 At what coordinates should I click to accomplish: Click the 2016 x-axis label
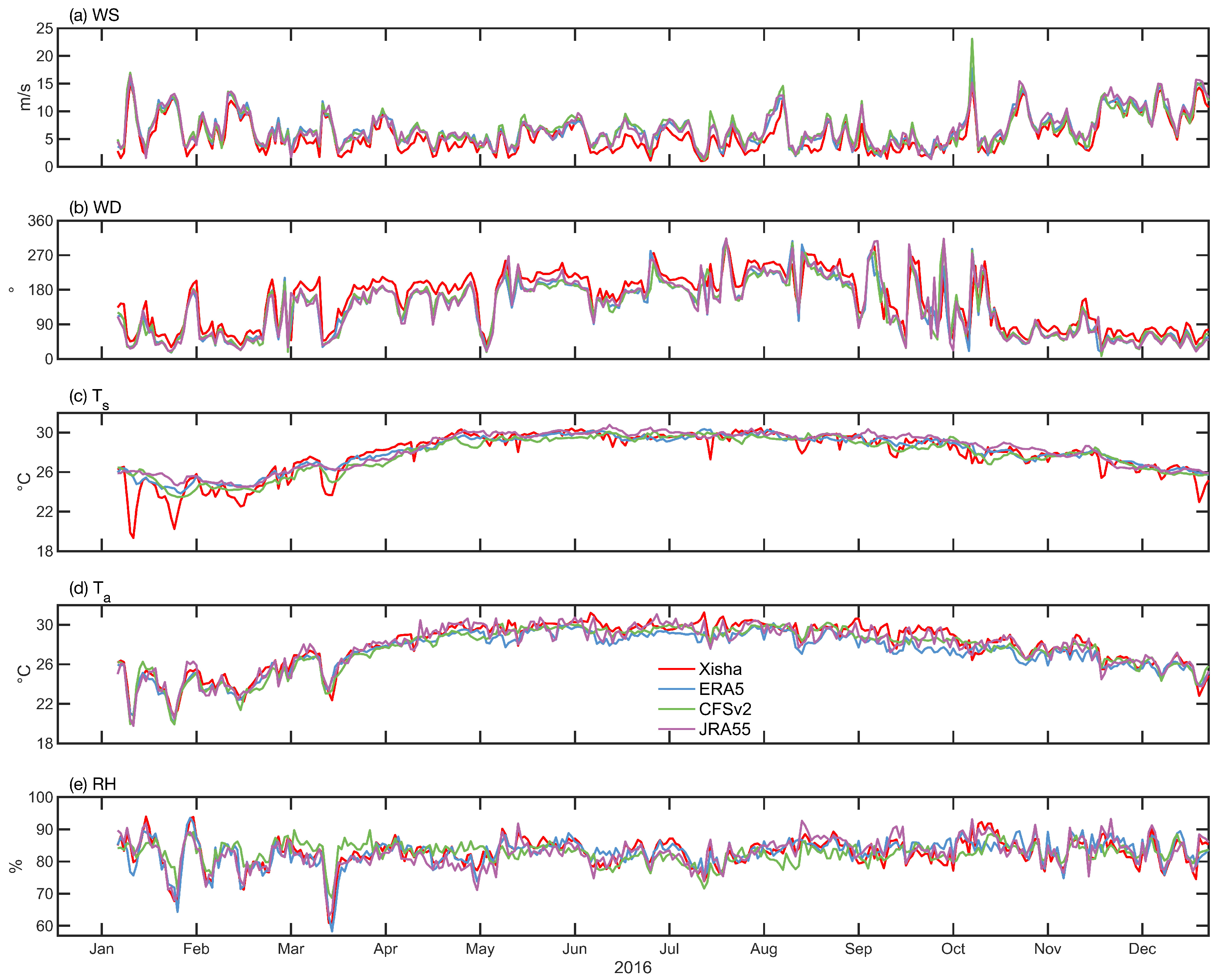[x=632, y=968]
